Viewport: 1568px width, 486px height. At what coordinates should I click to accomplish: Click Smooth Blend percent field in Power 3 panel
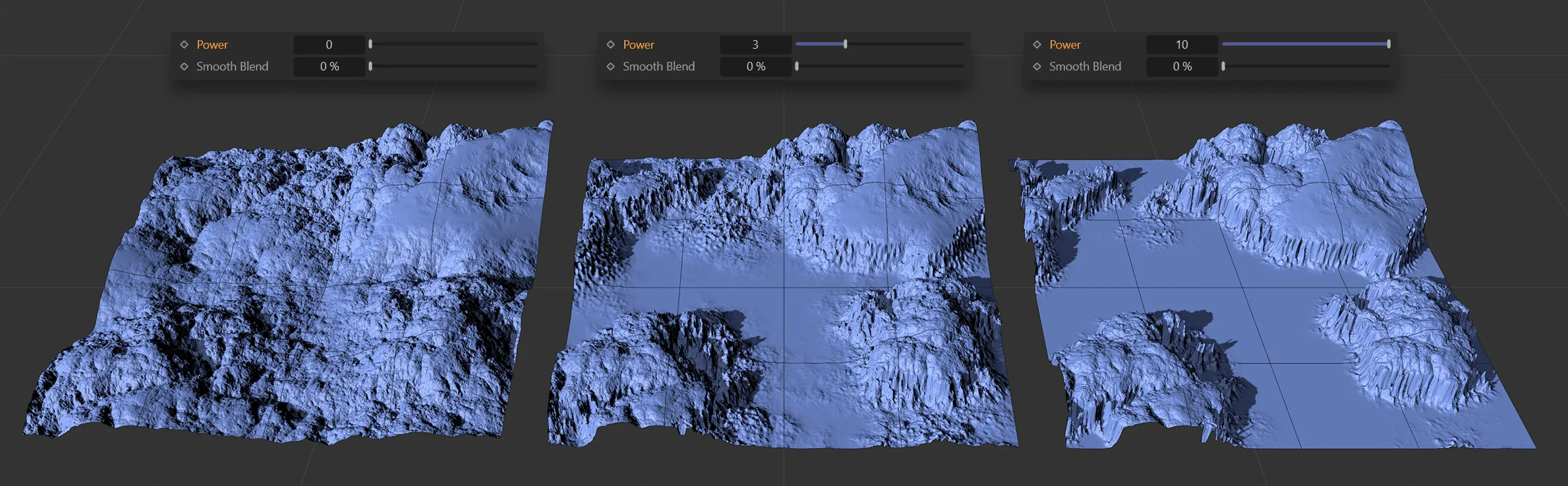point(755,67)
